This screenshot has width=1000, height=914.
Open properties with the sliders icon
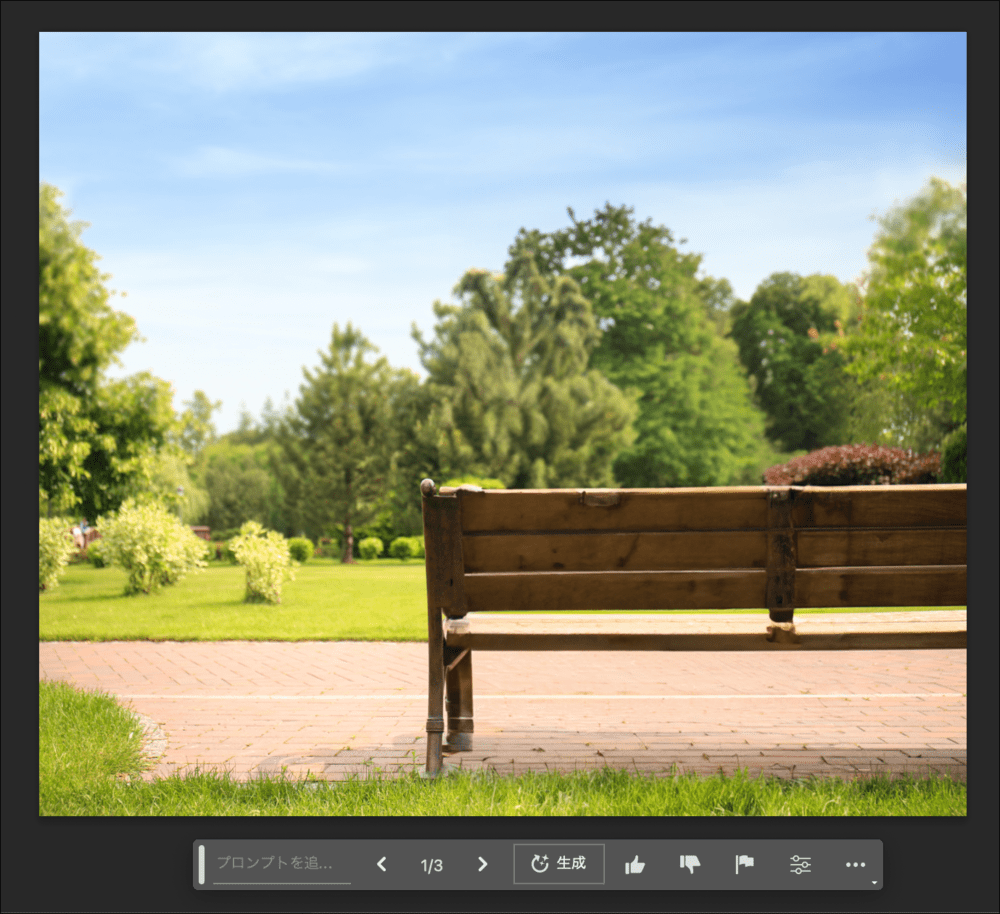800,865
